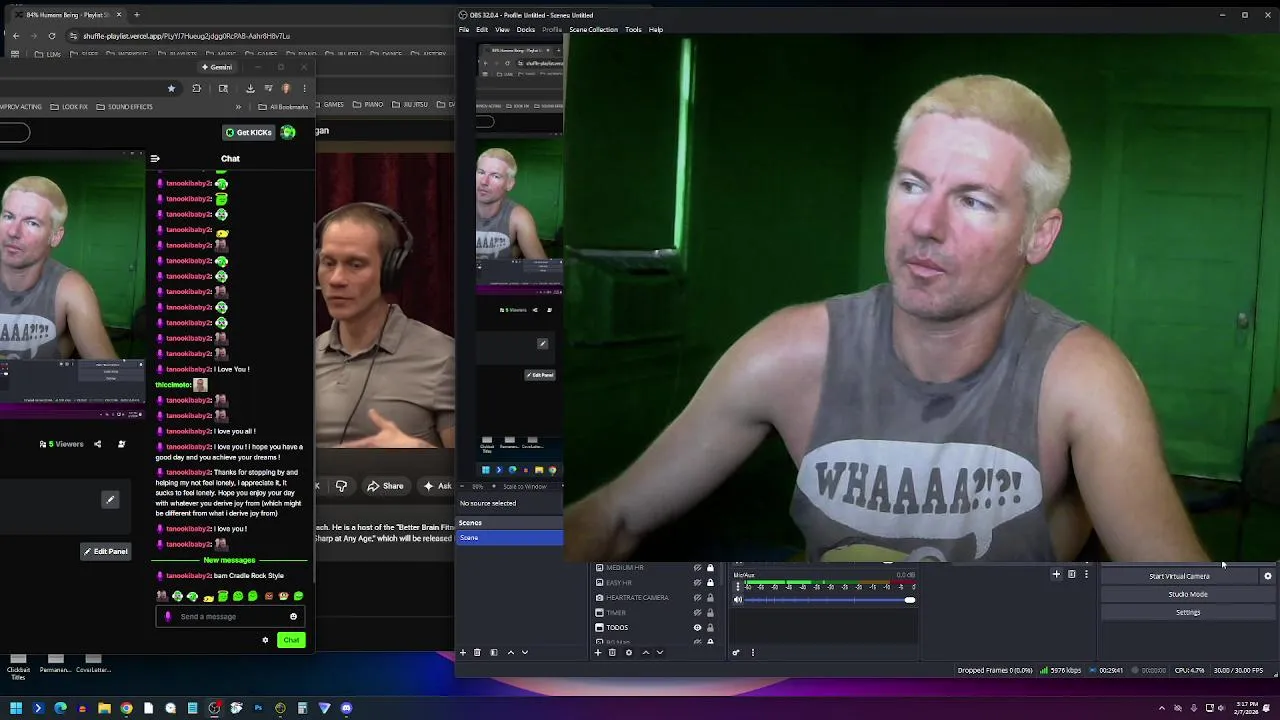The height and width of the screenshot is (720, 1280).
Task: Open OBS File menu
Action: tap(464, 30)
